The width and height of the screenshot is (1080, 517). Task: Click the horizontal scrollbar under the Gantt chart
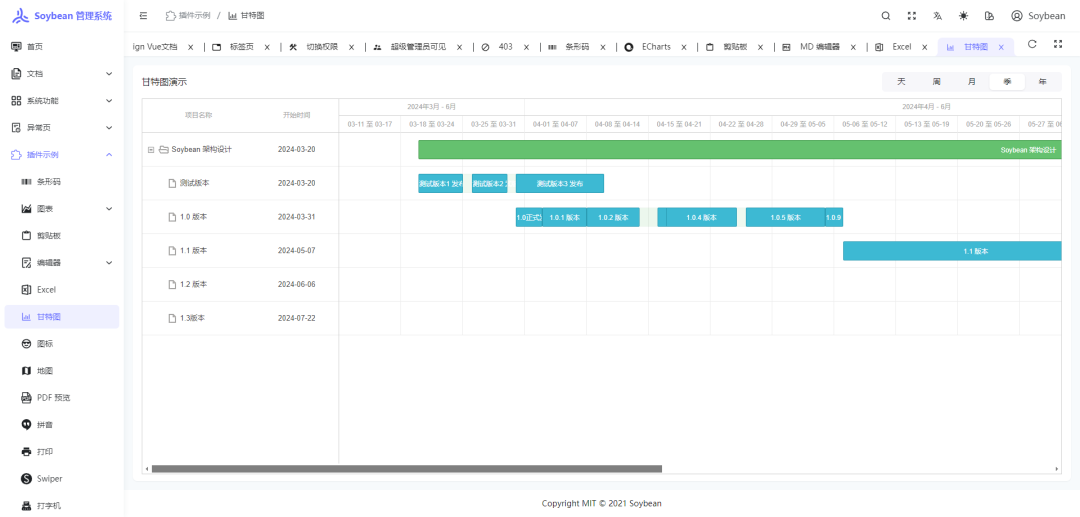[x=405, y=468]
